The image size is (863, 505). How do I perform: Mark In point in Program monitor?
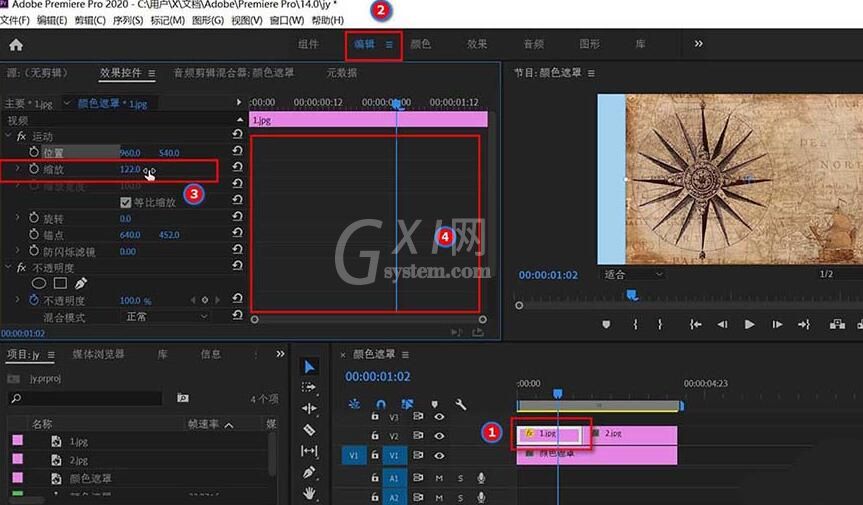(635, 325)
